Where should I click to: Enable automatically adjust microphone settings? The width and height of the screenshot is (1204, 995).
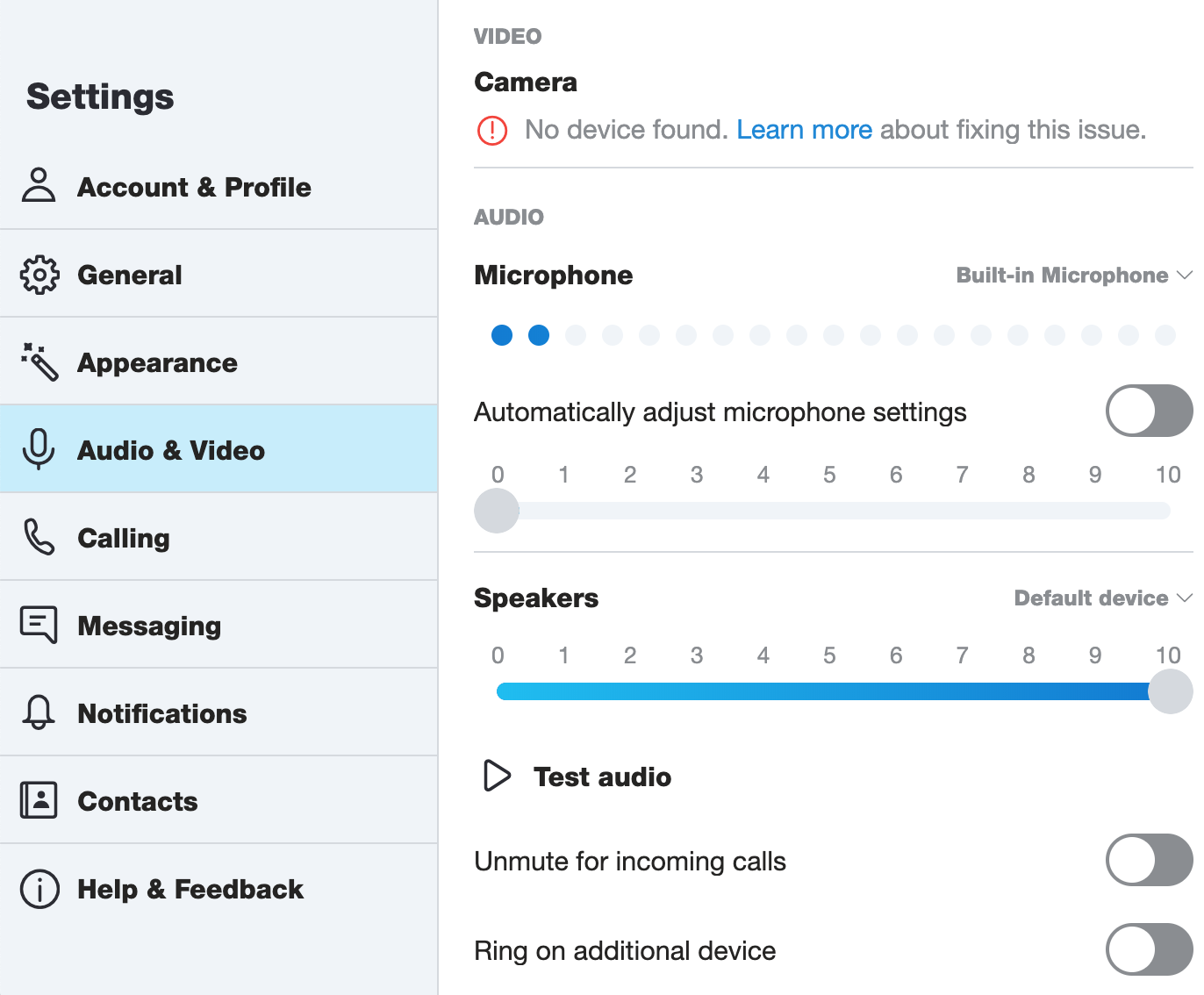coord(1150,411)
